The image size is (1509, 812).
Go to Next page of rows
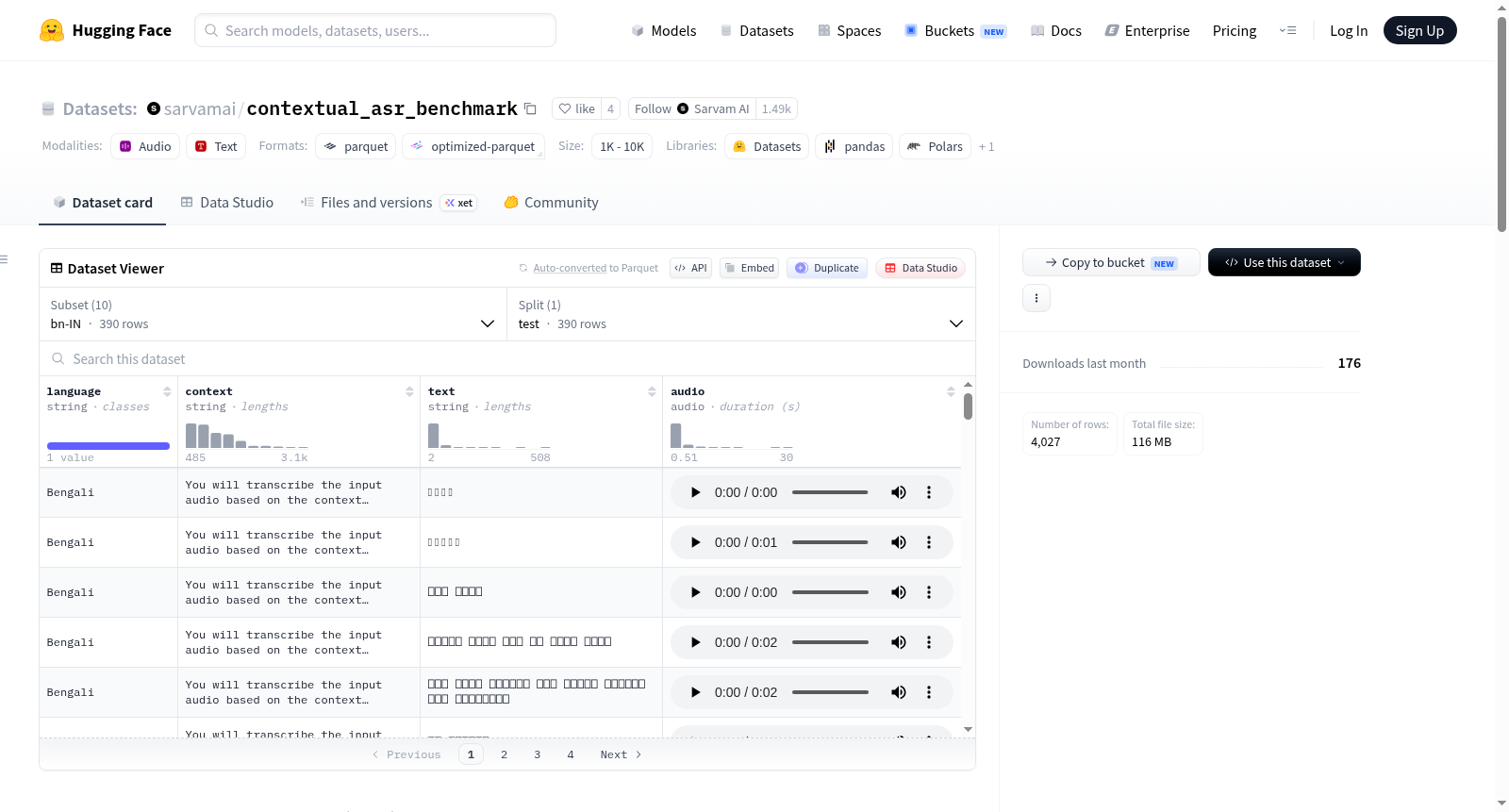[621, 754]
